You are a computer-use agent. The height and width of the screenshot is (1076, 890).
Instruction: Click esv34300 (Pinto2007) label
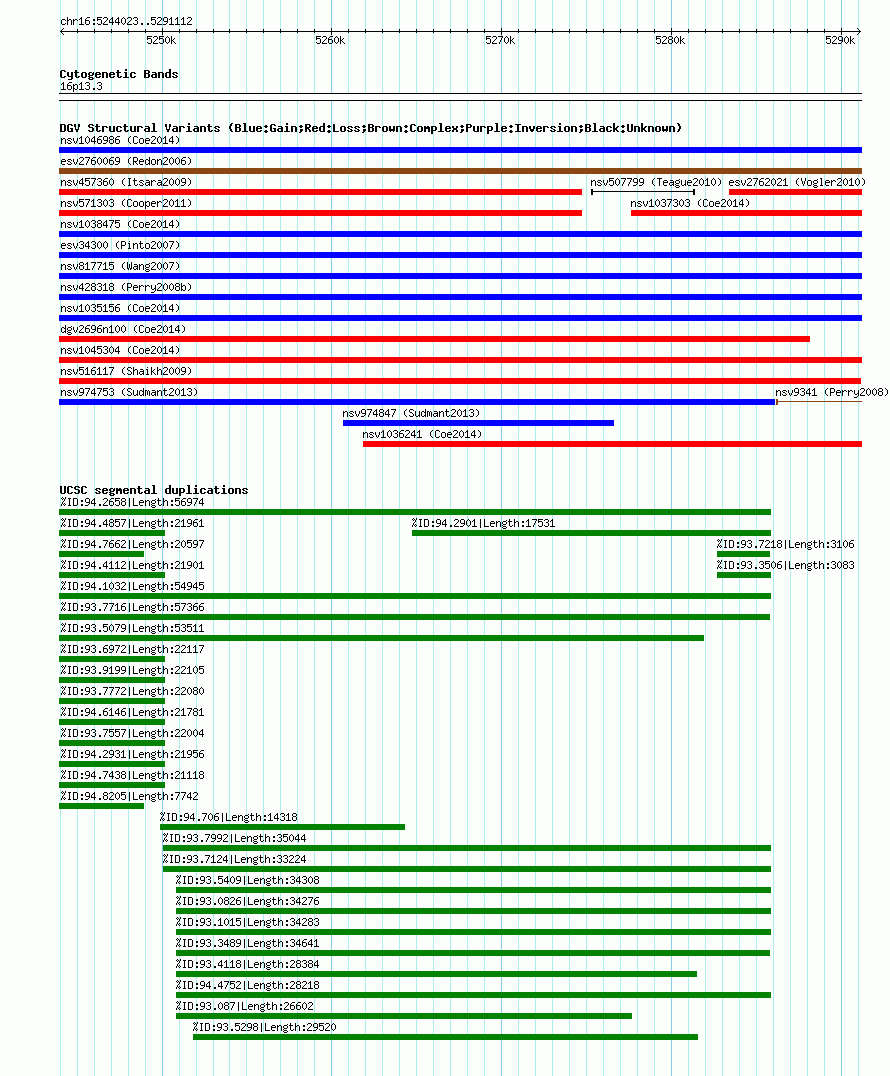coord(120,245)
